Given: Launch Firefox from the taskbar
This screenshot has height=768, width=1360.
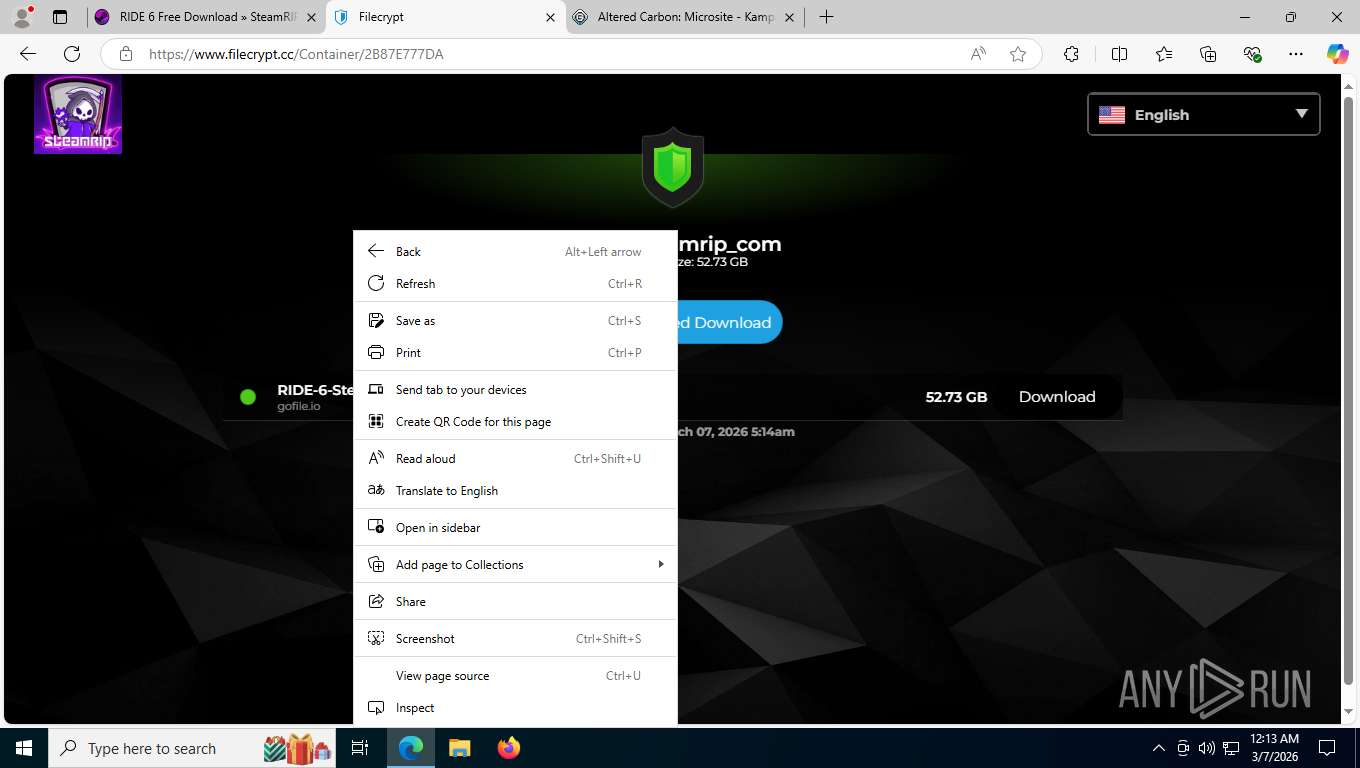Looking at the screenshot, I should pos(508,748).
